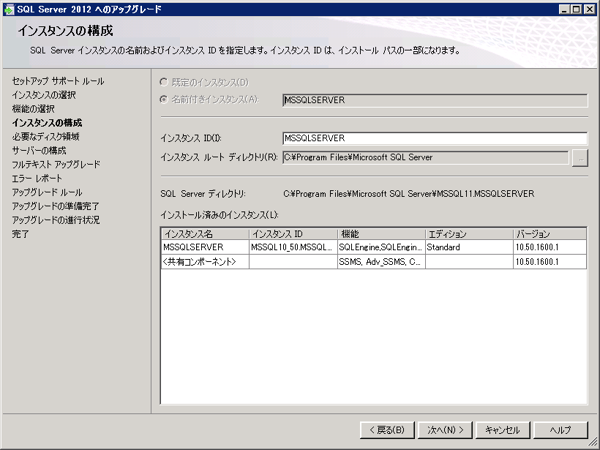The image size is (600, 450).
Task: Sort by エディション column header
Action: point(469,234)
